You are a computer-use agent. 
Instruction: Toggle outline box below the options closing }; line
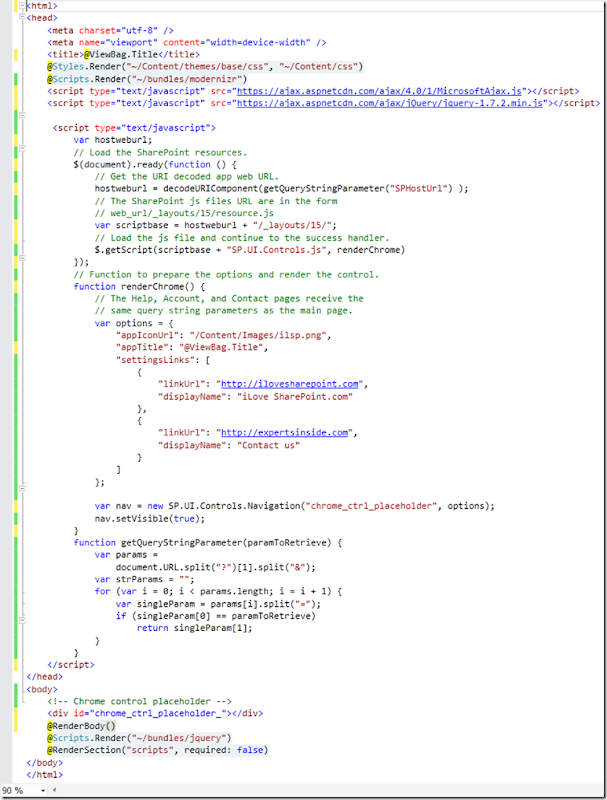pos(22,488)
